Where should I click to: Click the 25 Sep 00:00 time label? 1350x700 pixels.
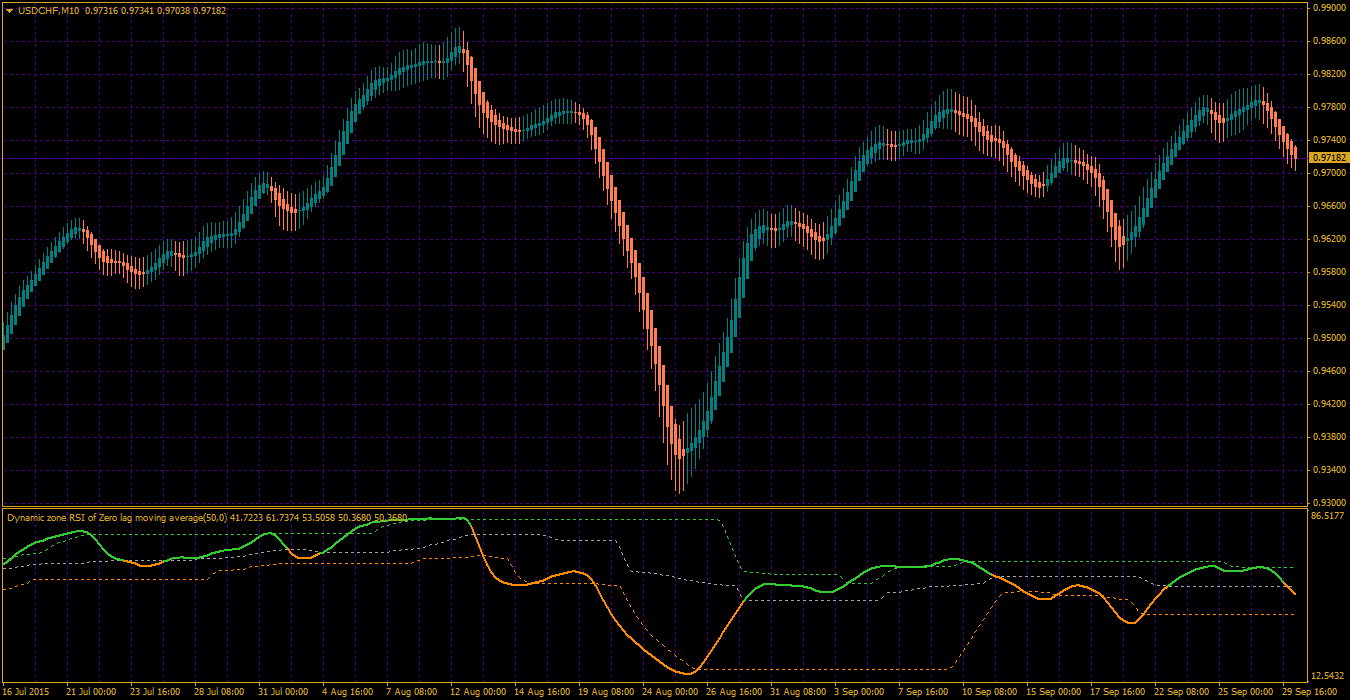[x=1244, y=692]
